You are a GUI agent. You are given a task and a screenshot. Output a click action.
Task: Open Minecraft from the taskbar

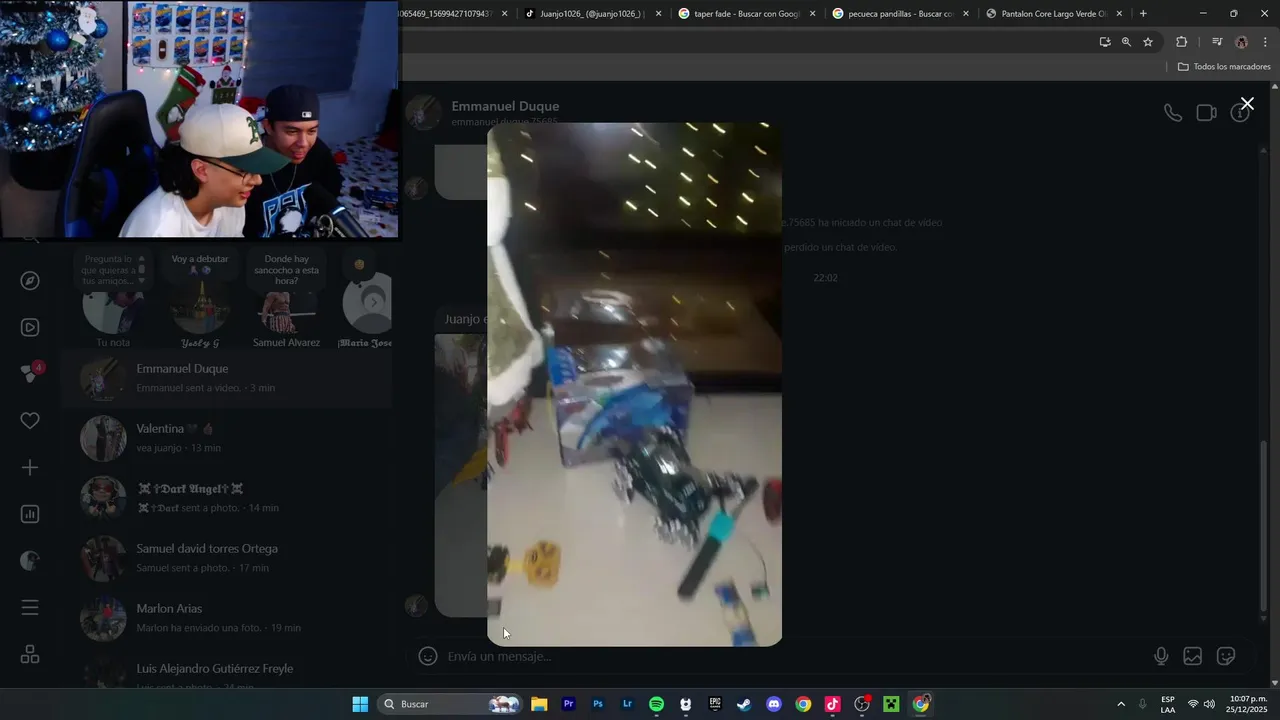point(891,704)
